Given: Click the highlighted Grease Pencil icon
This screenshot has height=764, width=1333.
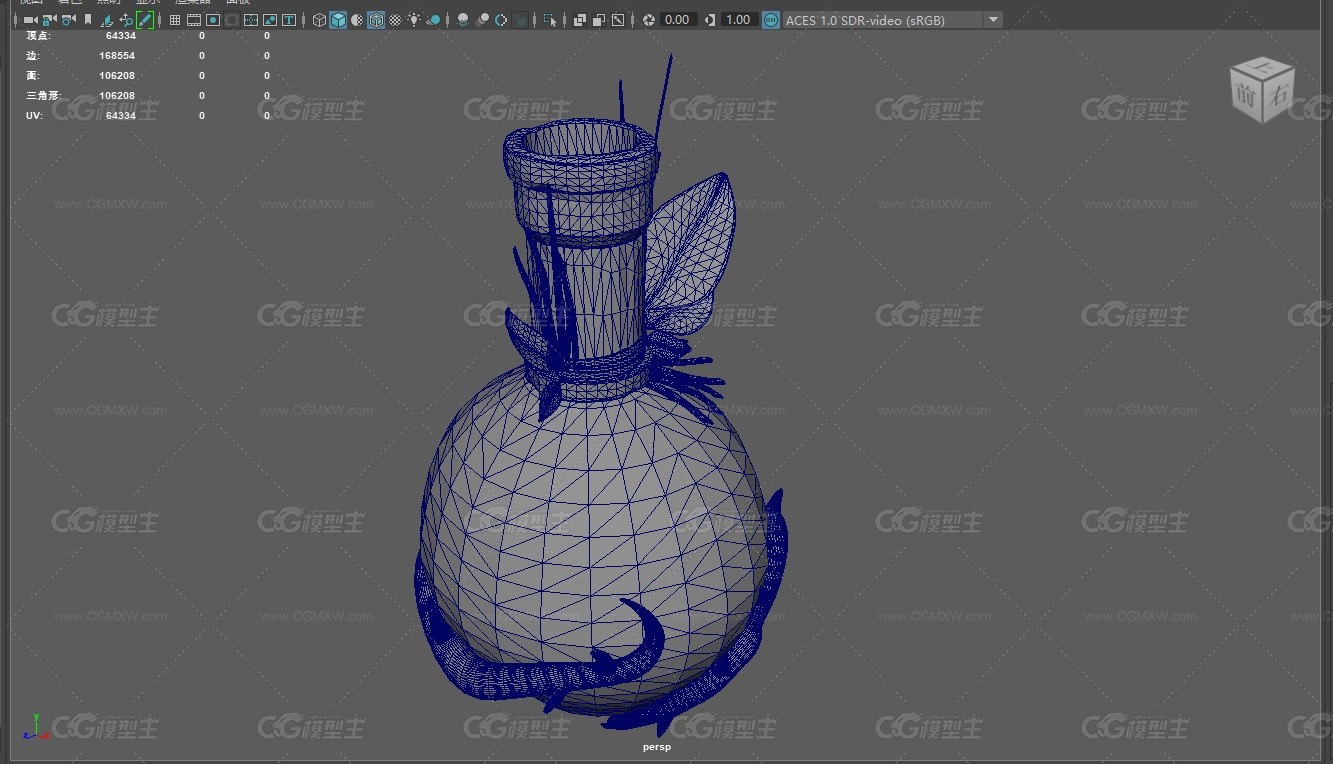Looking at the screenshot, I should (145, 20).
